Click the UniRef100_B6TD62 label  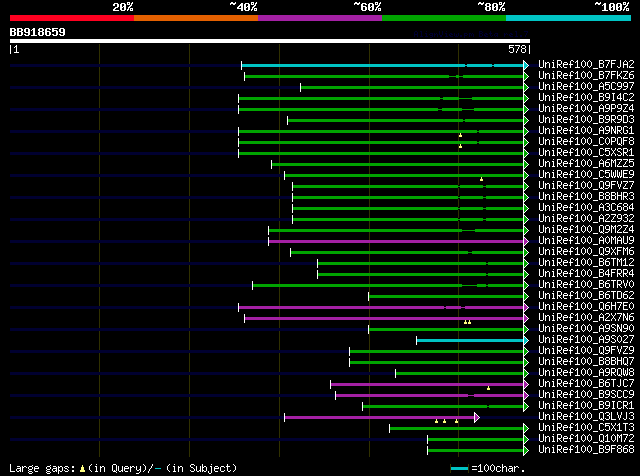click(586, 296)
